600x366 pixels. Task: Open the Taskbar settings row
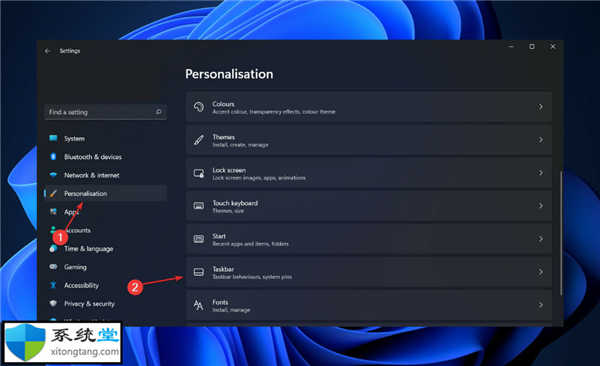coord(369,272)
